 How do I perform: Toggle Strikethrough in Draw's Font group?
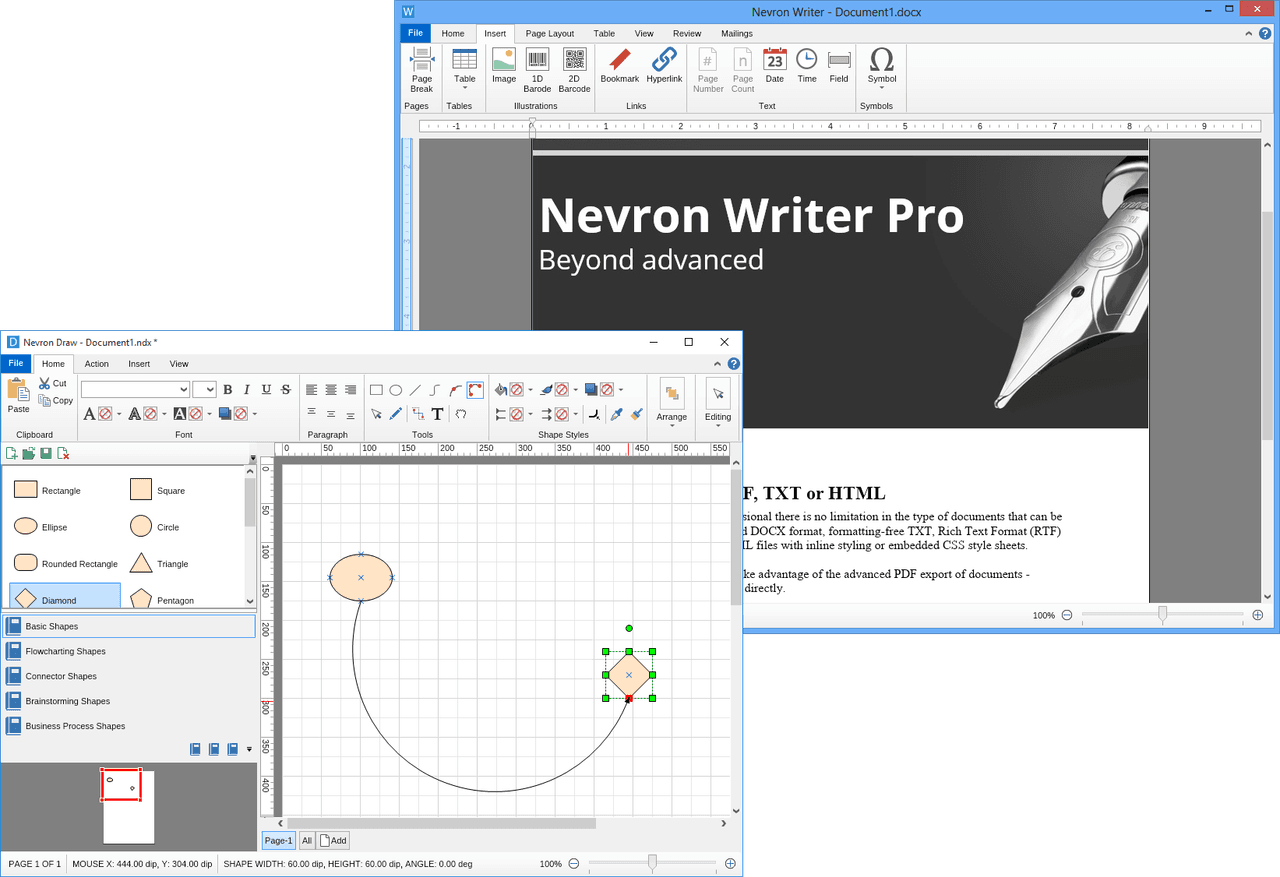(x=286, y=390)
